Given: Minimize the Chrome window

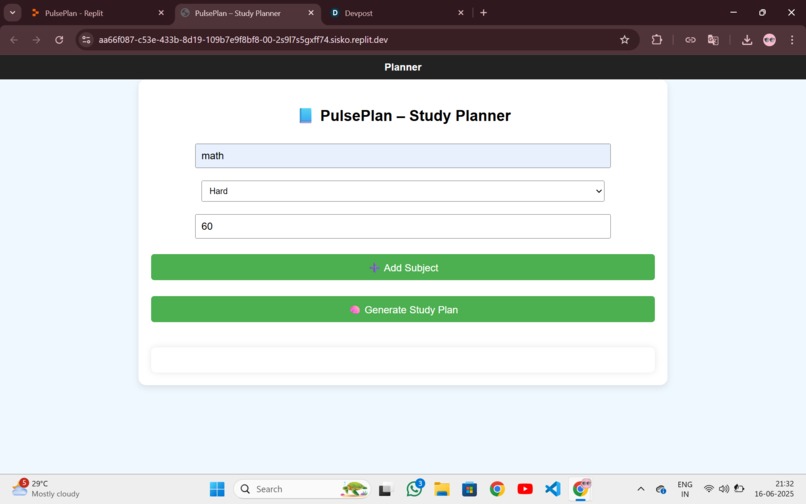Looking at the screenshot, I should click(x=734, y=12).
